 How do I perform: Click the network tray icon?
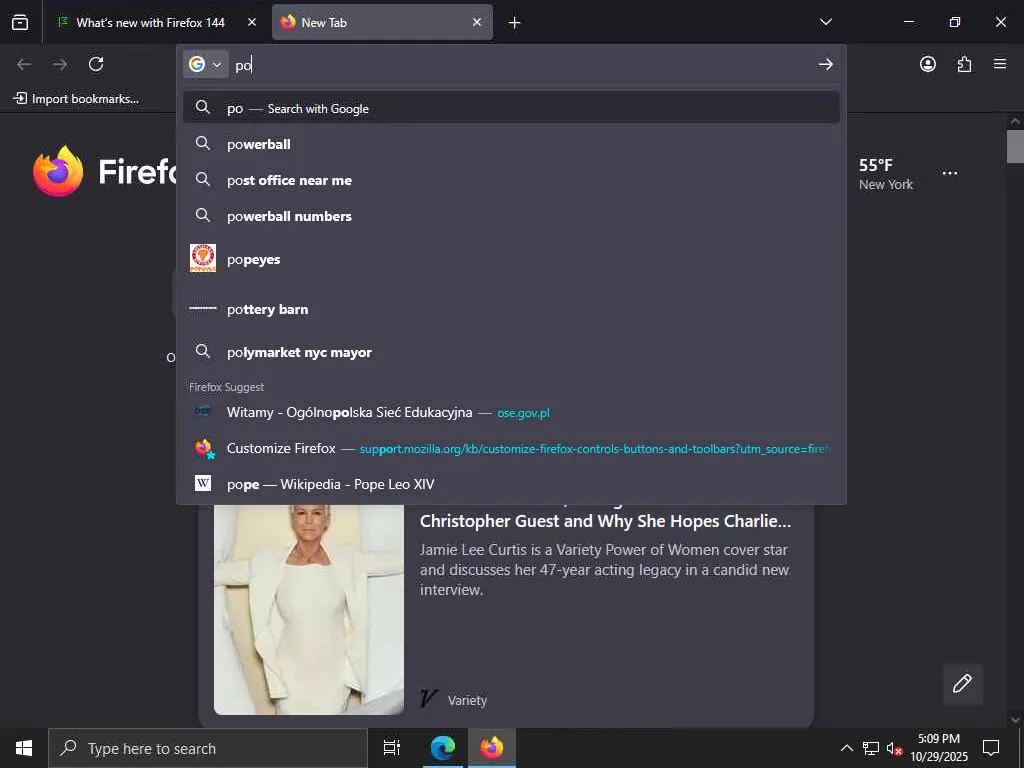871,748
